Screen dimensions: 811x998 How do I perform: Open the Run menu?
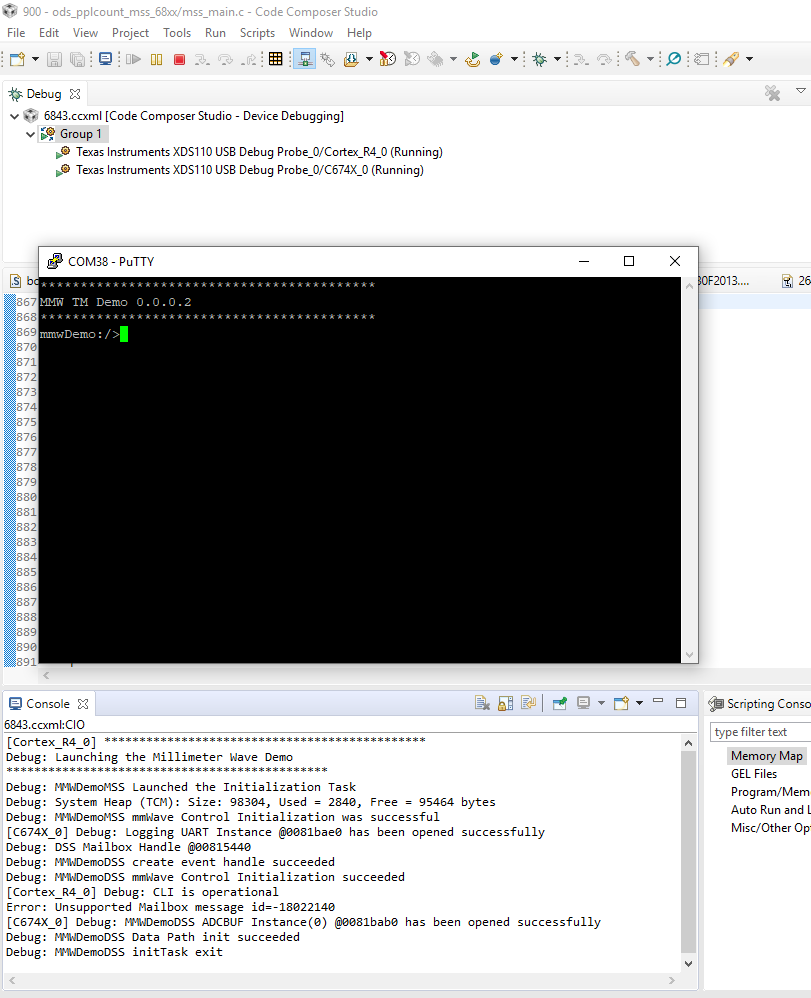[x=215, y=33]
